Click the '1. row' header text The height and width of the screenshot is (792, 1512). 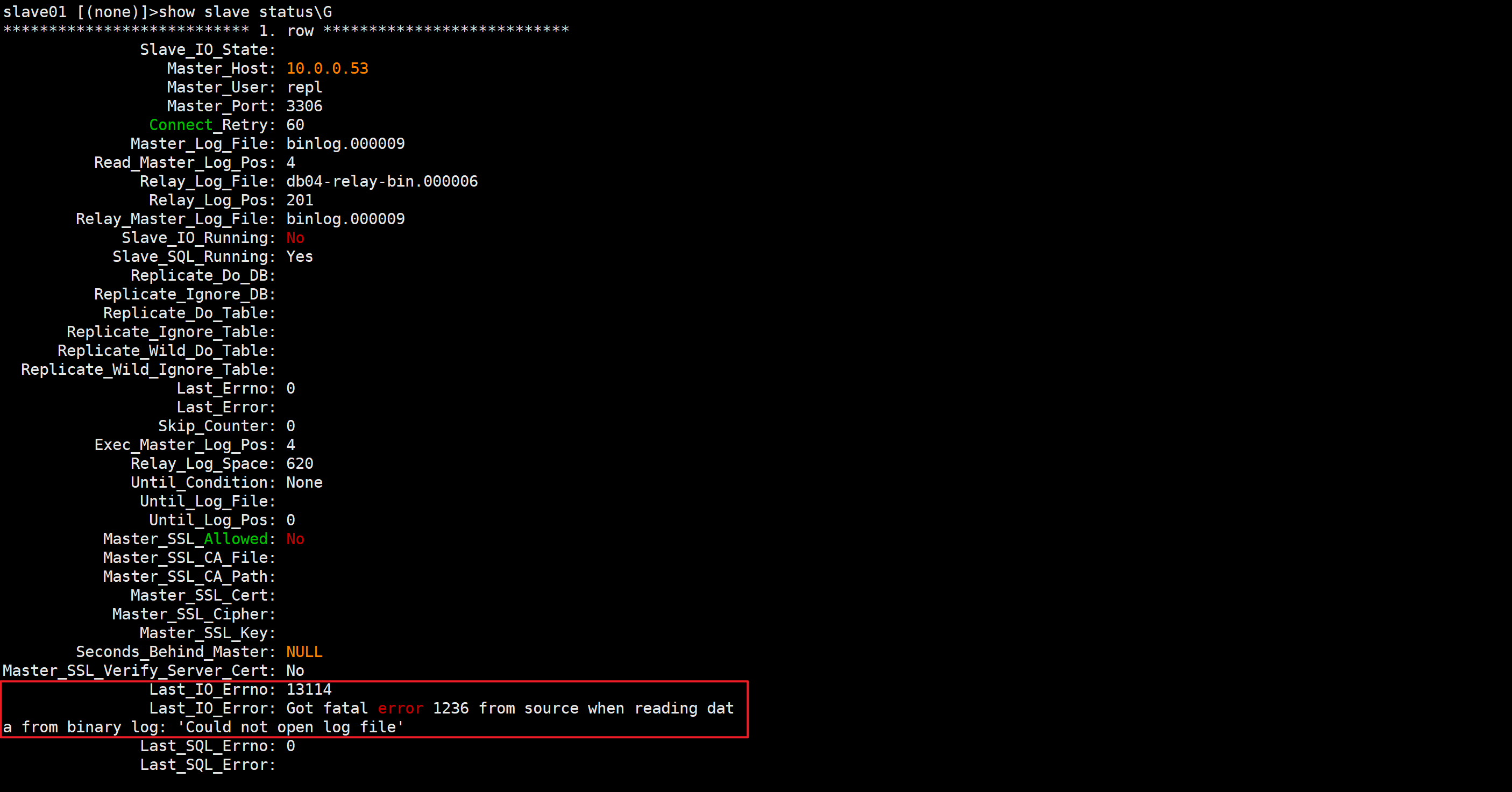(287, 31)
